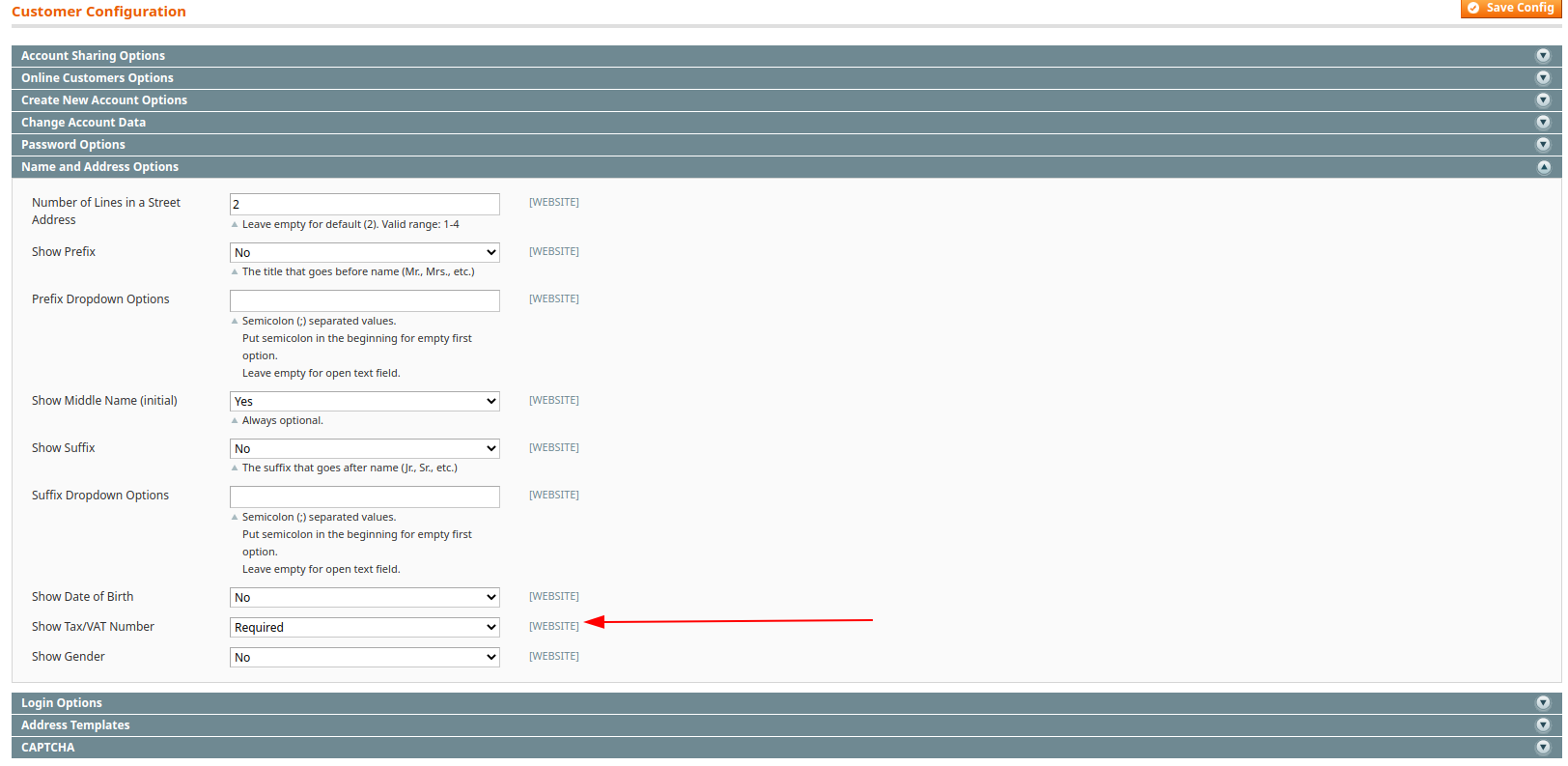Click the [WEBSITE] scope label beside Show Prefix
Viewport: 1568px width, 766px height.
[554, 252]
